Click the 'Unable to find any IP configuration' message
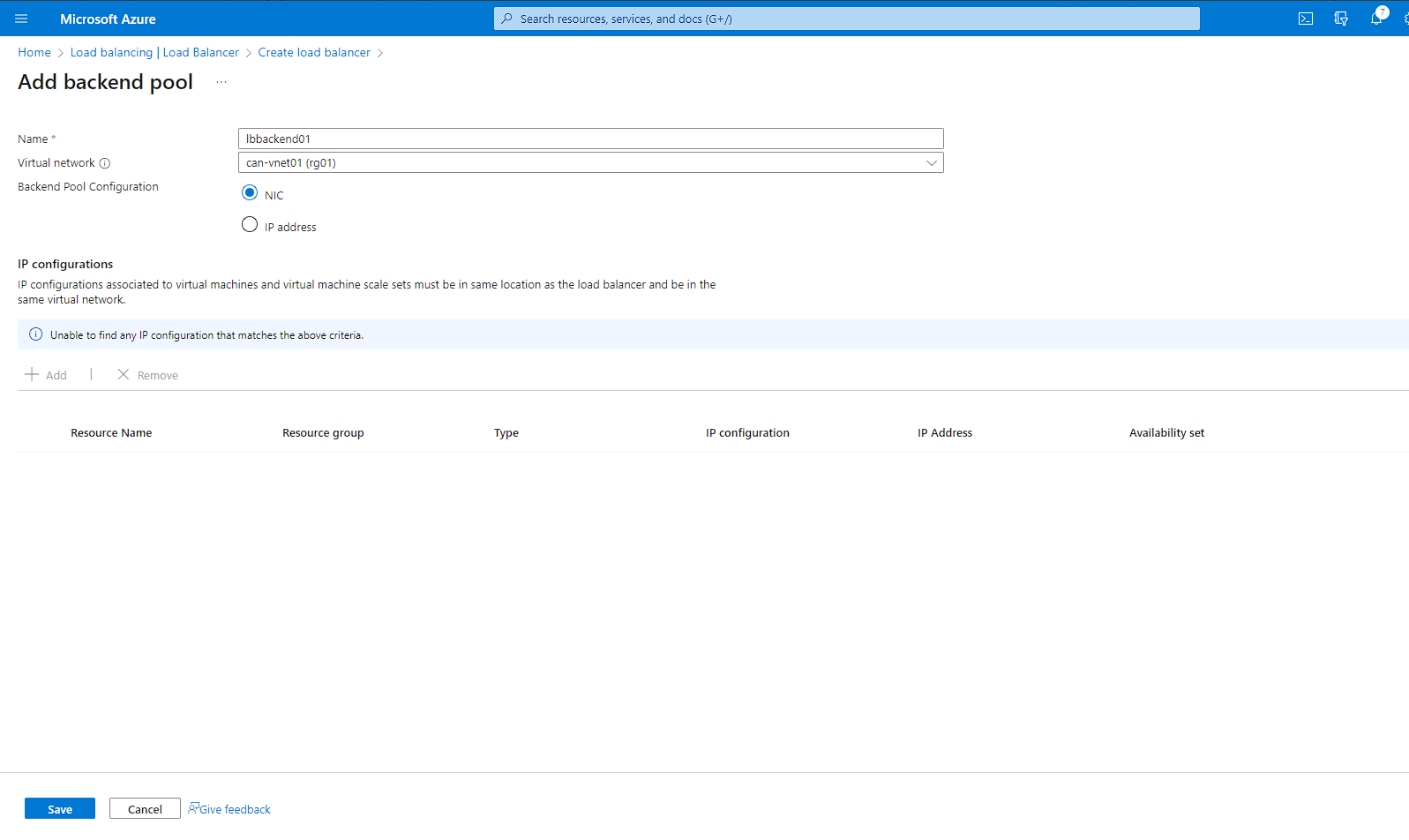 [206, 335]
